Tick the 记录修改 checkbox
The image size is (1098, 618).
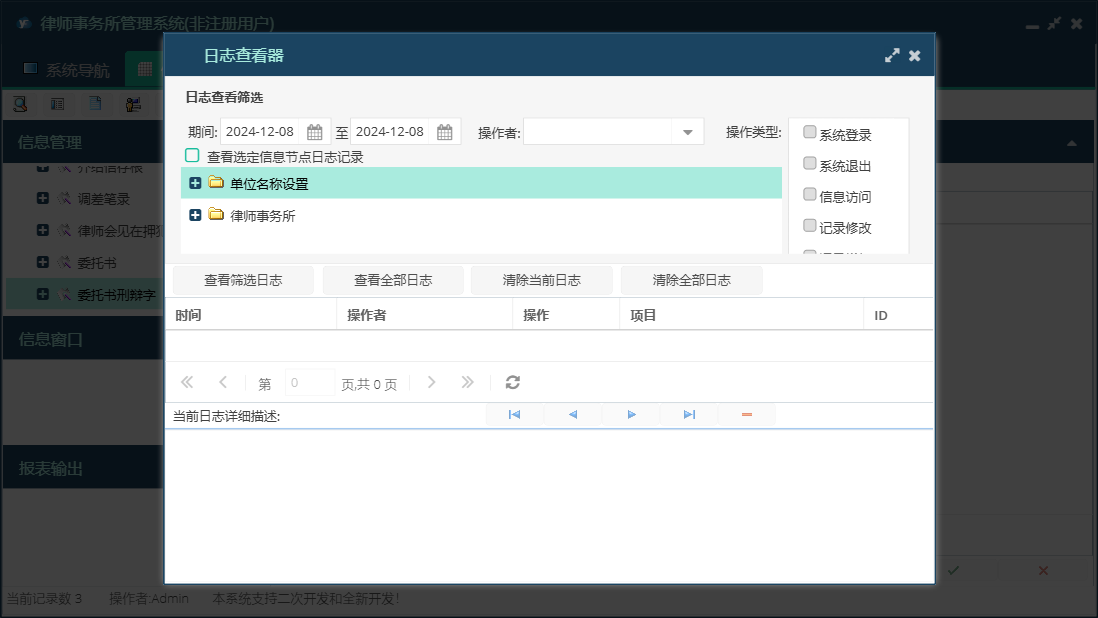click(x=810, y=226)
